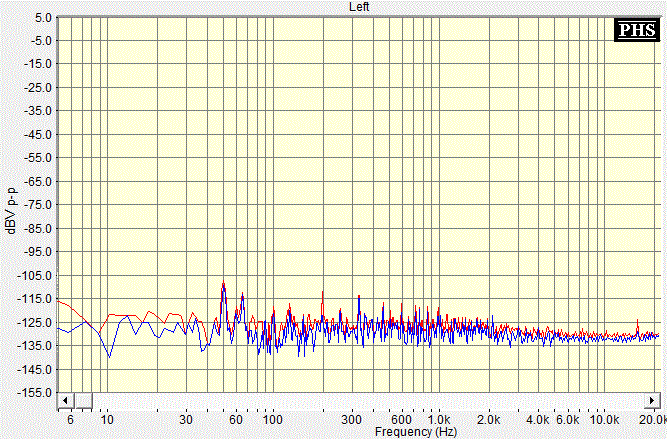Click the -15.0 vertical axis value
Image resolution: width=667 pixels, height=439 pixels.
tap(37, 64)
